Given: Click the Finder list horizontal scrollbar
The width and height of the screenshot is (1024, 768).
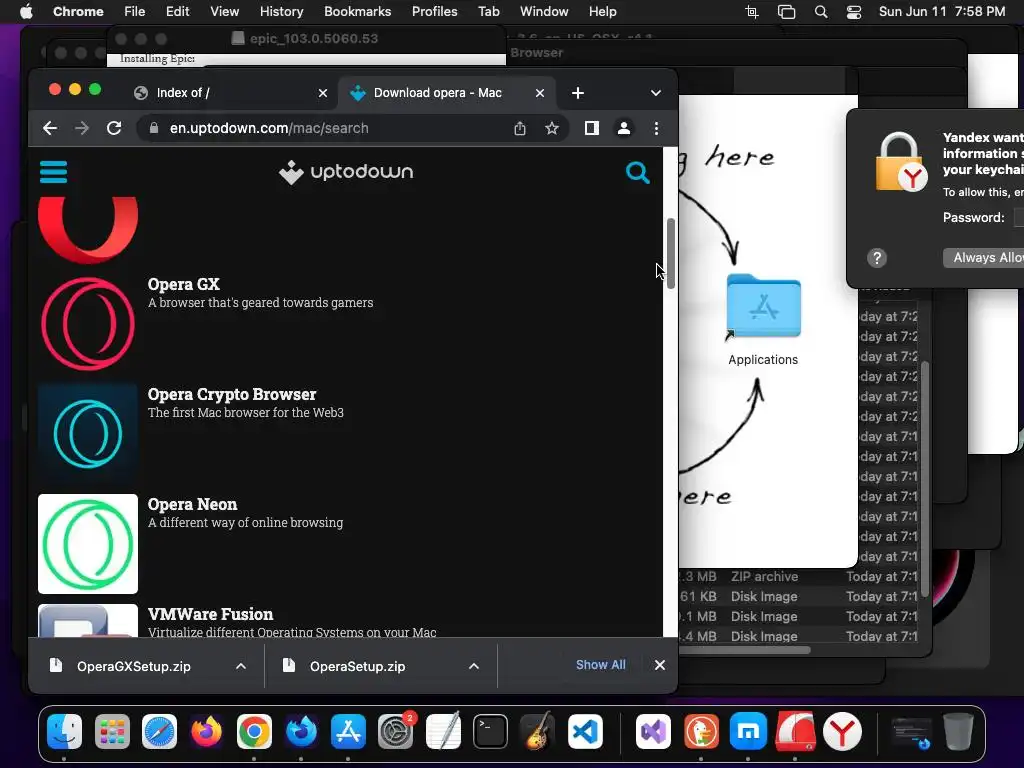Looking at the screenshot, I should (744, 650).
